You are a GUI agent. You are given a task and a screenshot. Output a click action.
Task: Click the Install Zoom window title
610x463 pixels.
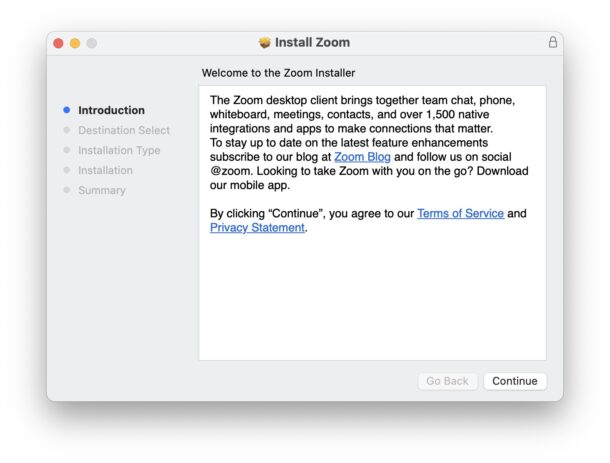click(313, 43)
